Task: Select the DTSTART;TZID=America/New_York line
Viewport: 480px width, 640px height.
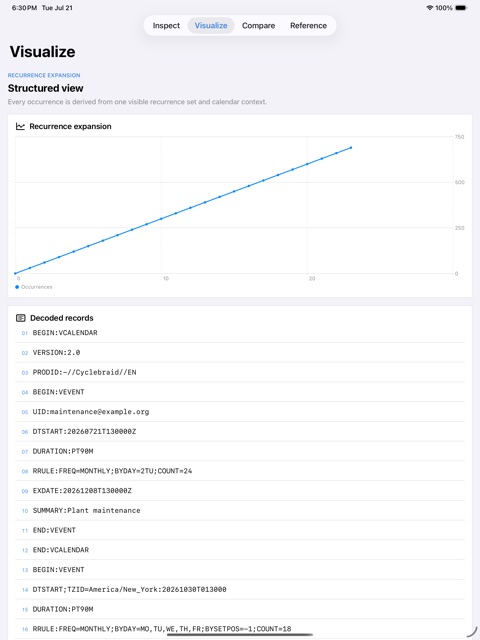Action: pyautogui.click(x=240, y=589)
